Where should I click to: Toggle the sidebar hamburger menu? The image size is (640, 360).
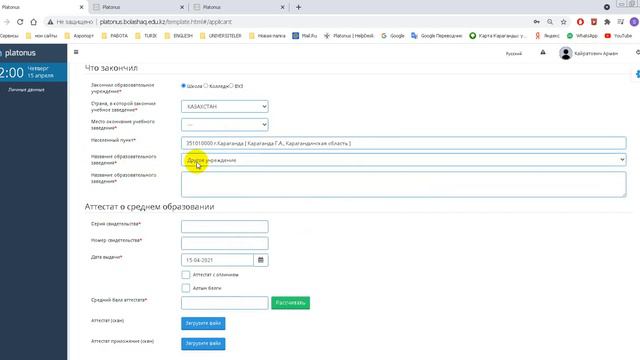[x=76, y=52]
